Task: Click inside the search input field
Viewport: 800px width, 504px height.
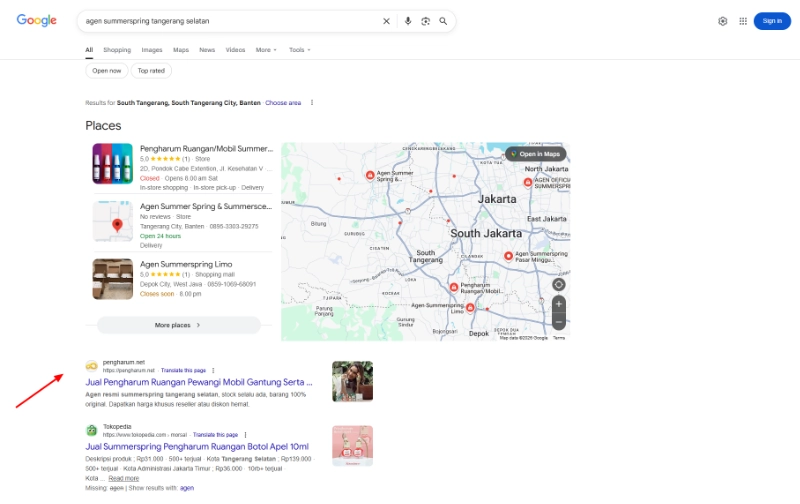Action: point(230,21)
